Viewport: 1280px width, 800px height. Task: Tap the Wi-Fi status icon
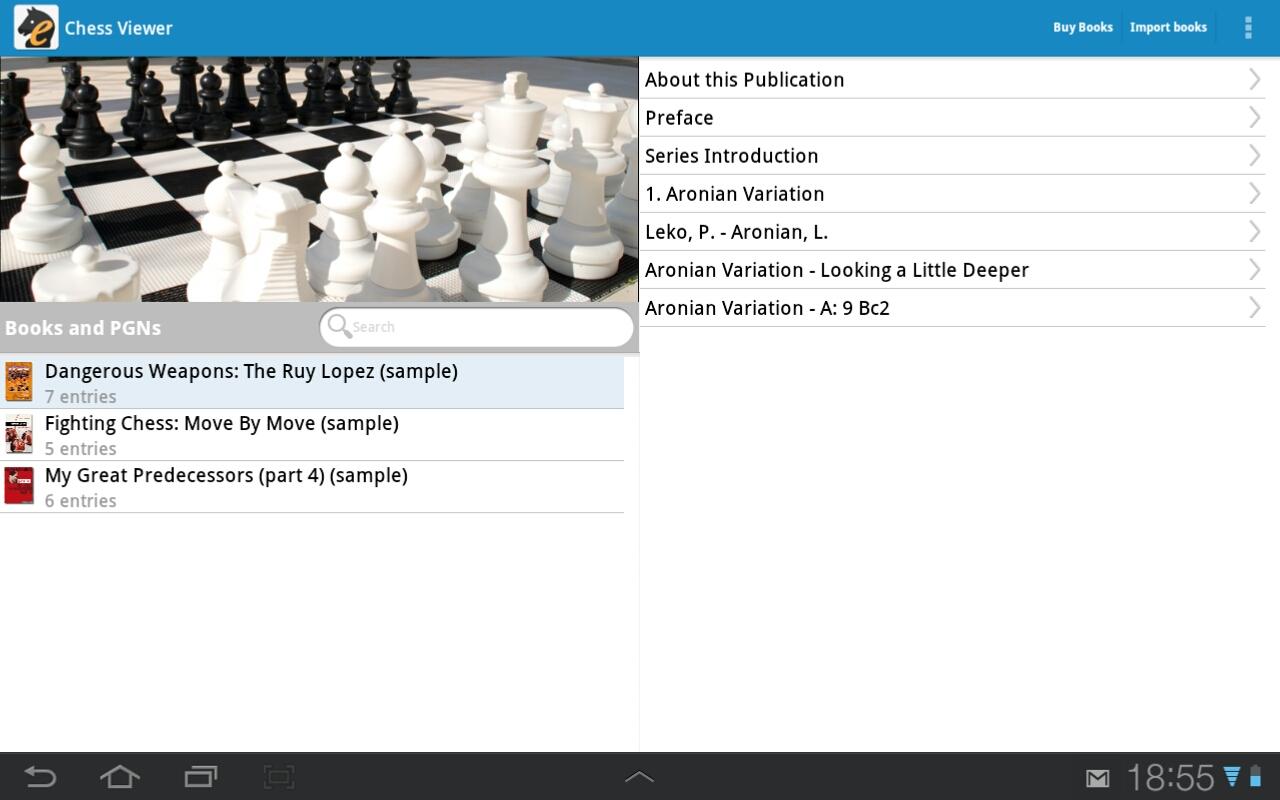point(1232,776)
